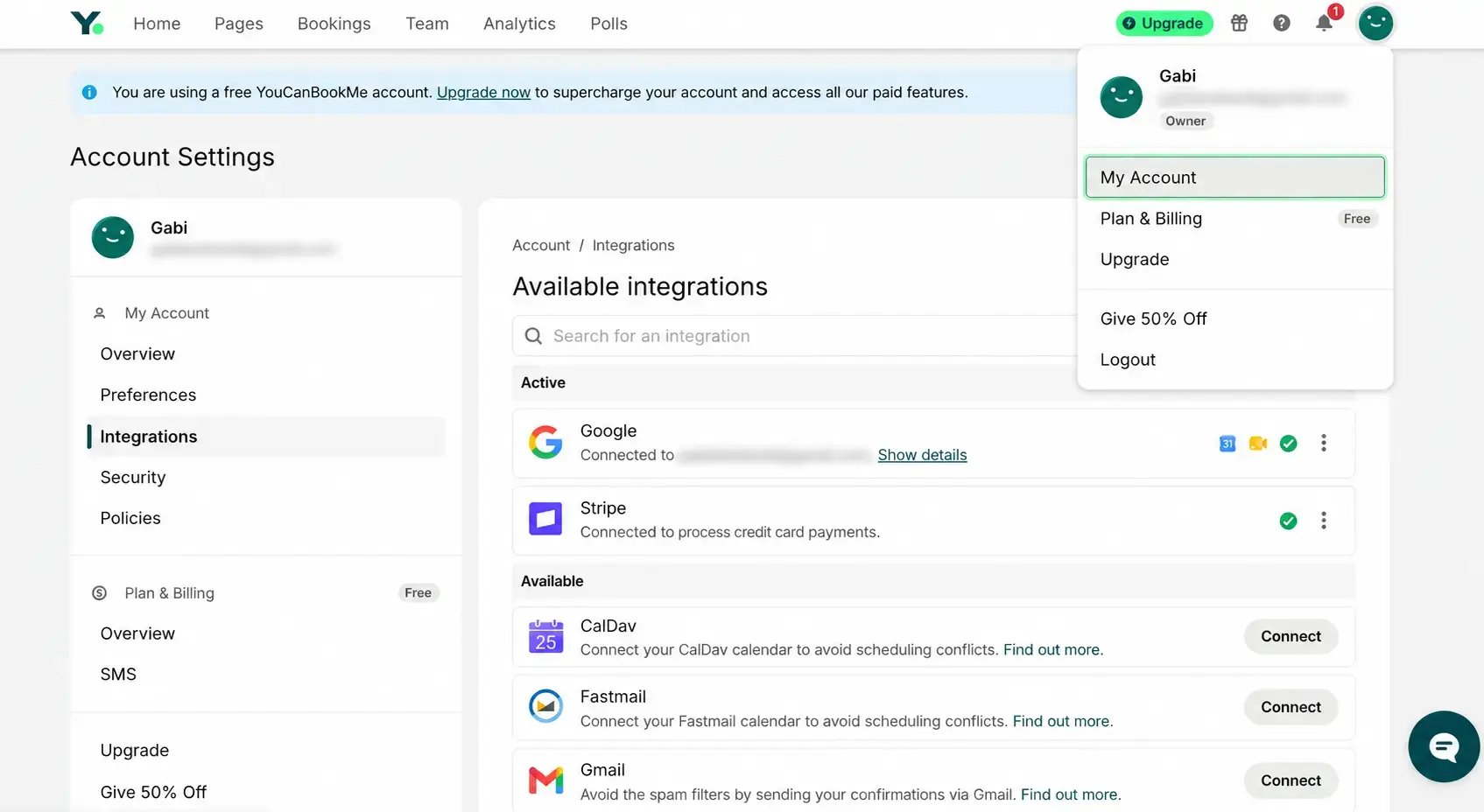Image resolution: width=1484 pixels, height=812 pixels.
Task: Click the Google integration logo
Action: pyautogui.click(x=545, y=443)
